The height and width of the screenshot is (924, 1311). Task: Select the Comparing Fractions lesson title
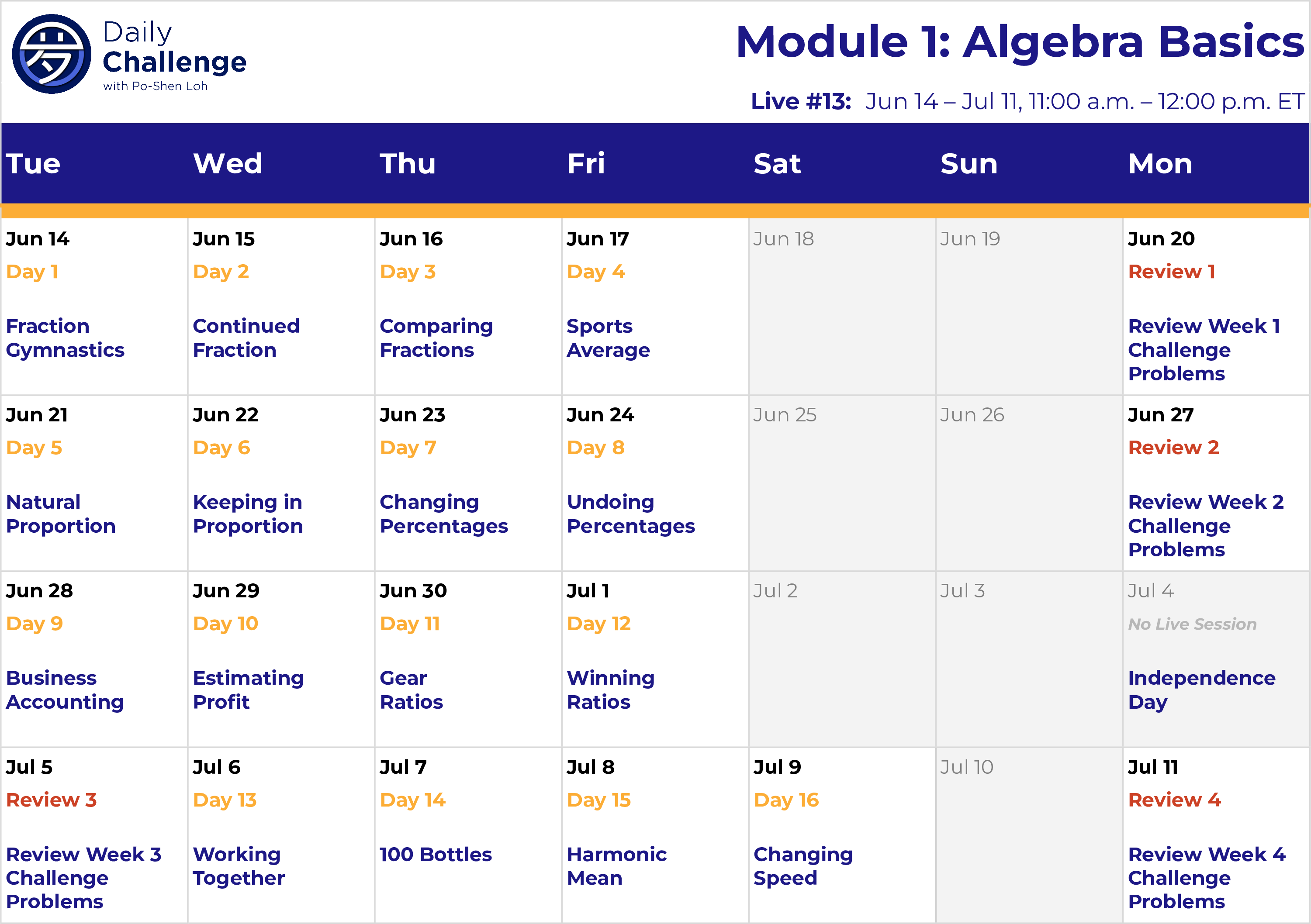(x=436, y=338)
